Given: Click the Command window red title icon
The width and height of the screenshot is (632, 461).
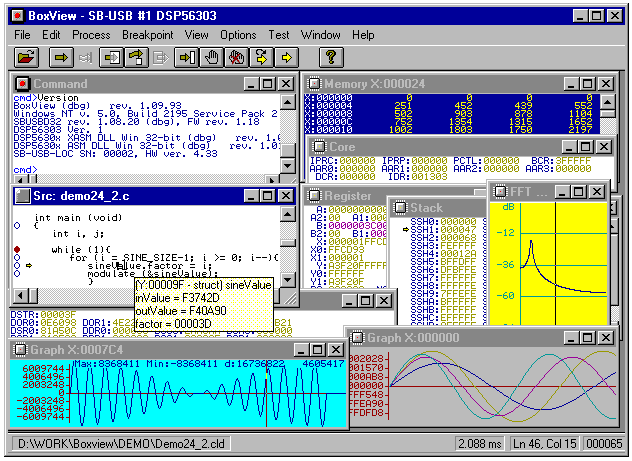Looking at the screenshot, I should pyautogui.click(x=22, y=84).
